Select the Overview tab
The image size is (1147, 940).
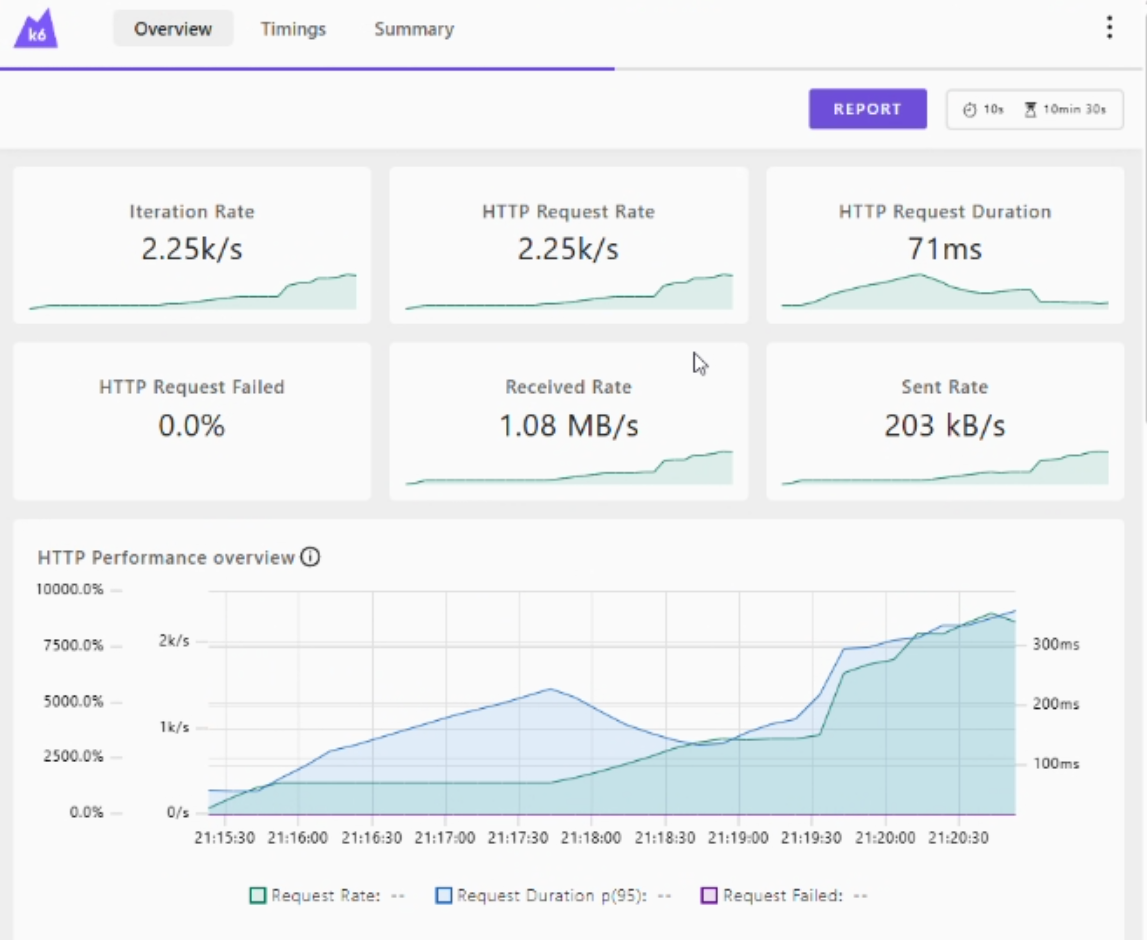[173, 29]
